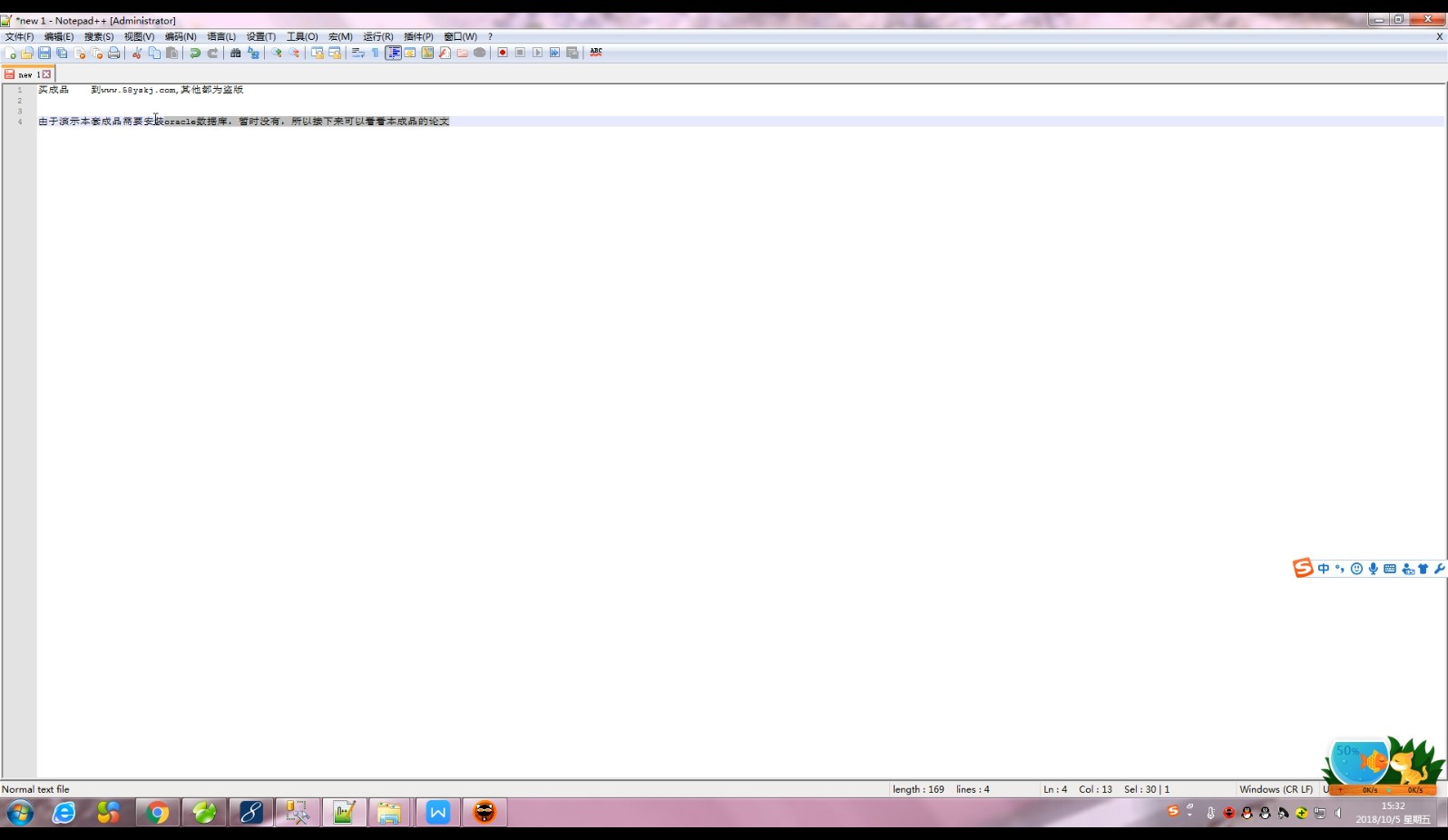Screen dimensions: 1448x840
Task: Click the Folder as Workspace icon
Action: tap(463, 53)
